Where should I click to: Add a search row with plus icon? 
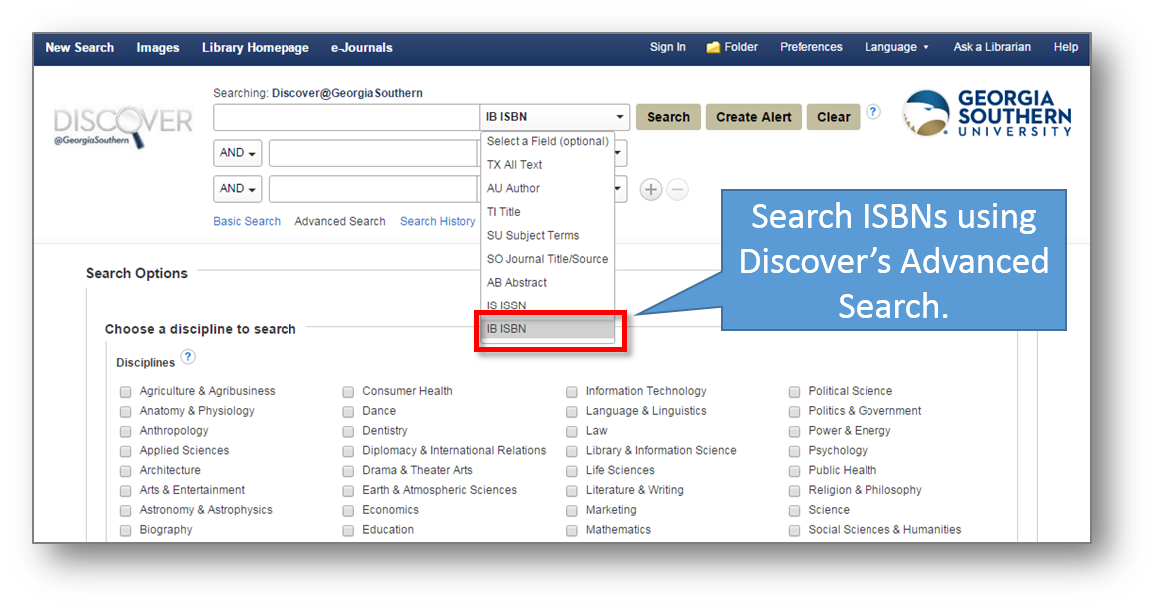pyautogui.click(x=650, y=190)
